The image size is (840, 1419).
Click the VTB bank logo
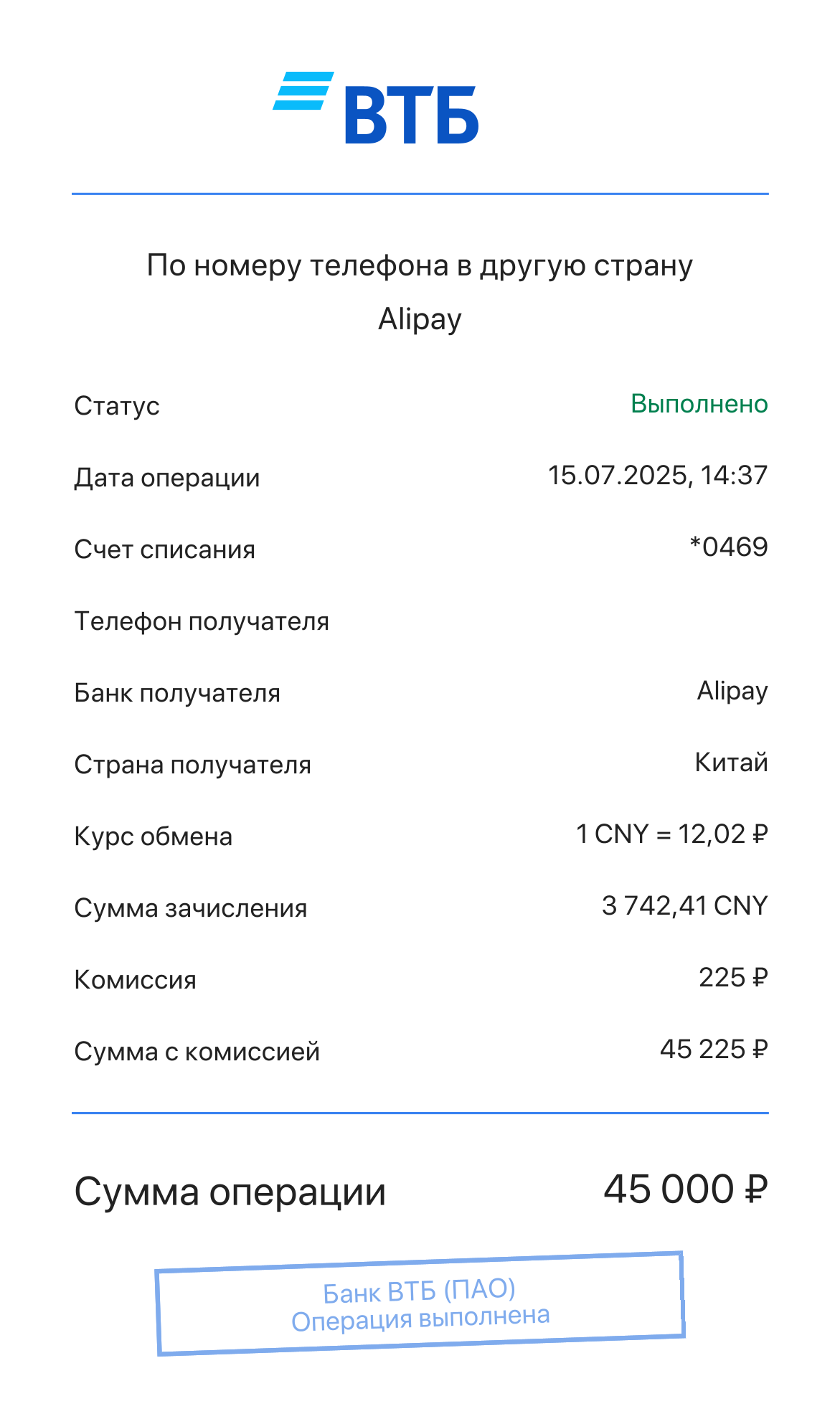click(376, 108)
